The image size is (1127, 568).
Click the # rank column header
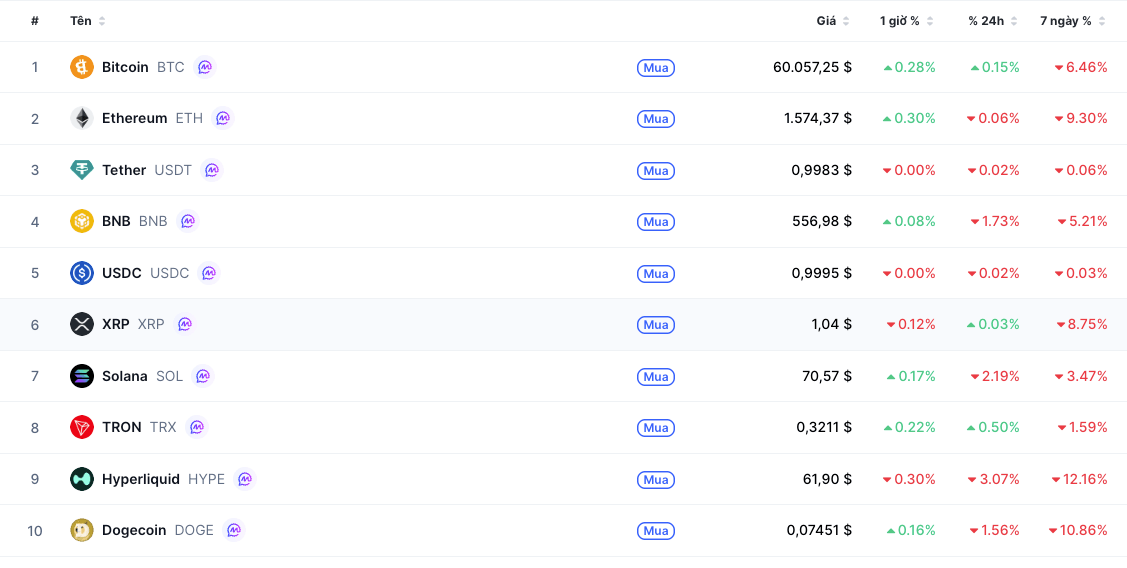coord(34,21)
